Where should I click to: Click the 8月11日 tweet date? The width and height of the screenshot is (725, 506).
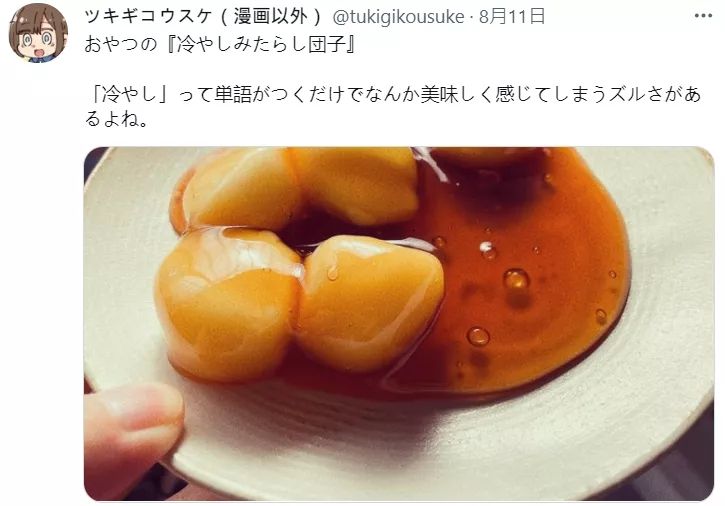512,17
